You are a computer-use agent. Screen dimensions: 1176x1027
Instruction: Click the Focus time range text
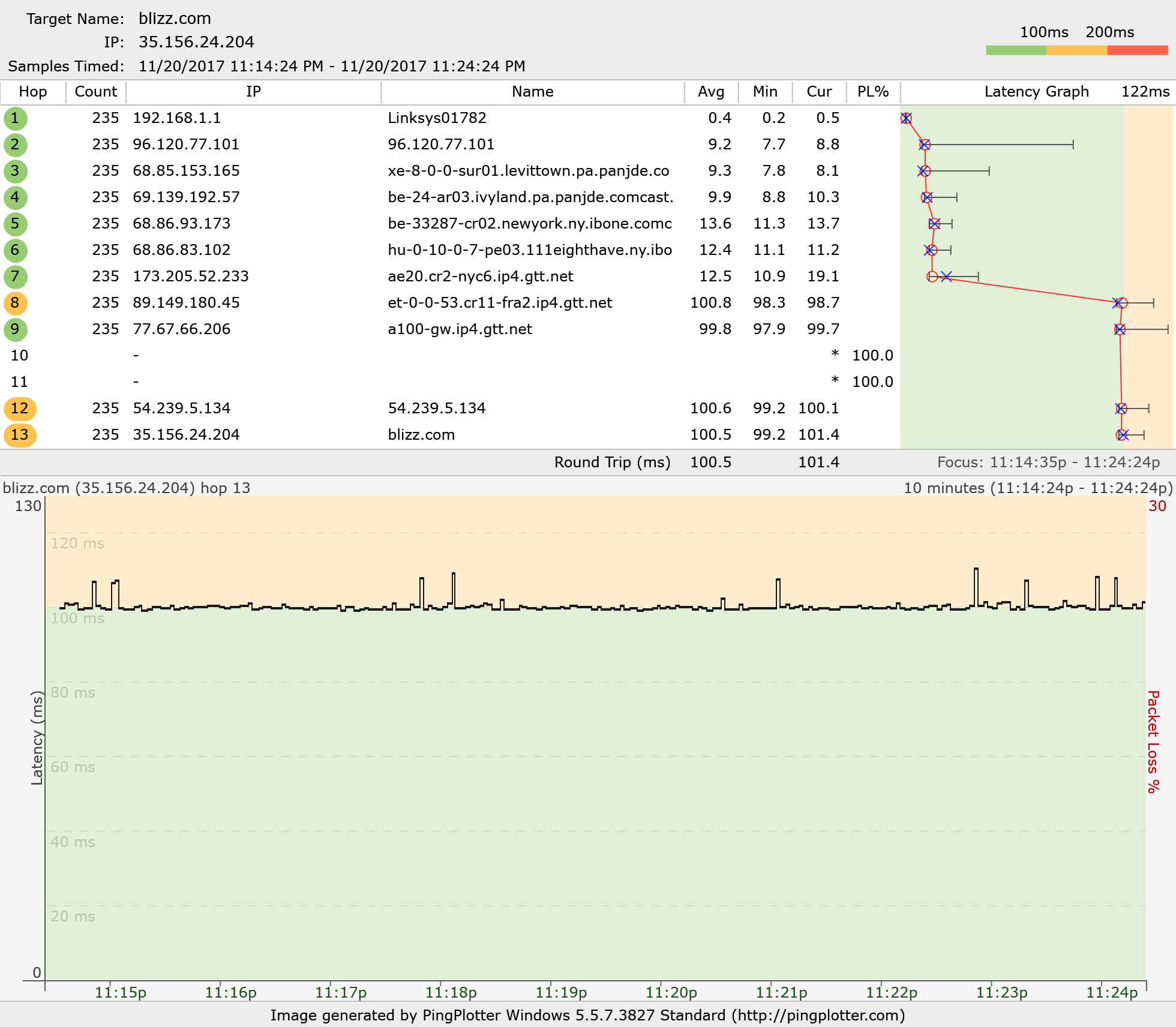click(1048, 463)
